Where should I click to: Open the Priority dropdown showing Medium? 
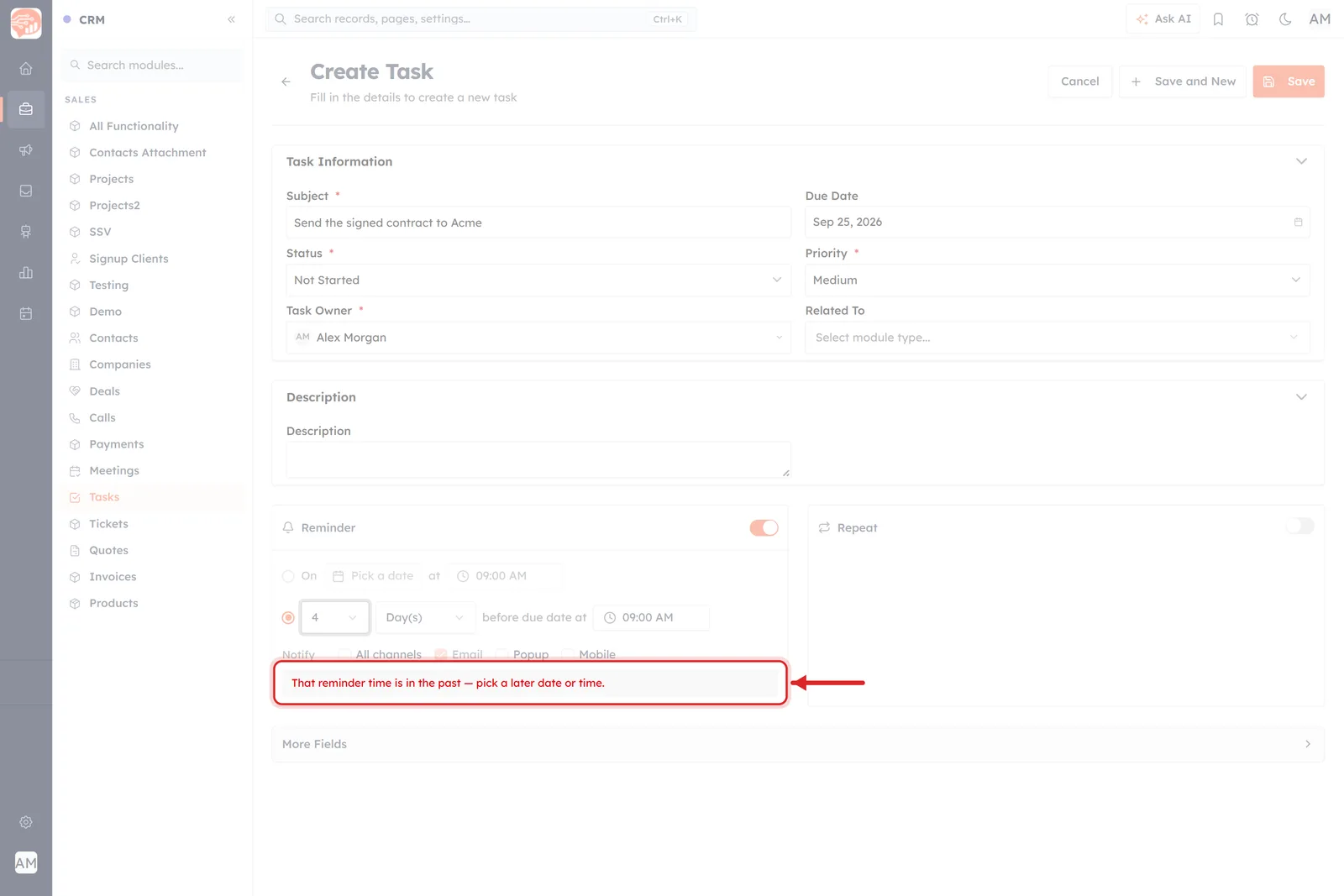click(x=1058, y=280)
